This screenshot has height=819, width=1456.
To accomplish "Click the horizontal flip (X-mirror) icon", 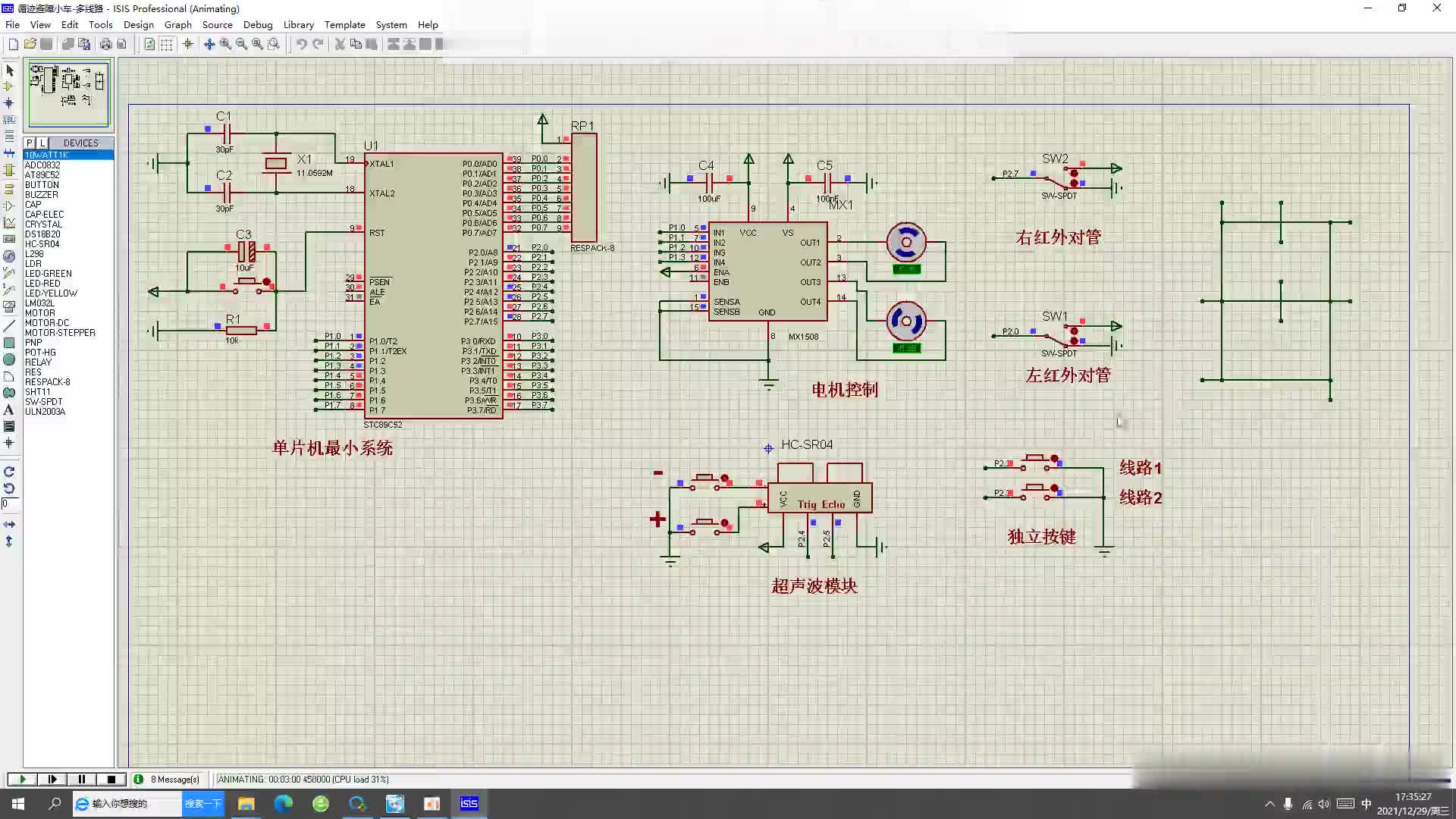I will pos(9,525).
